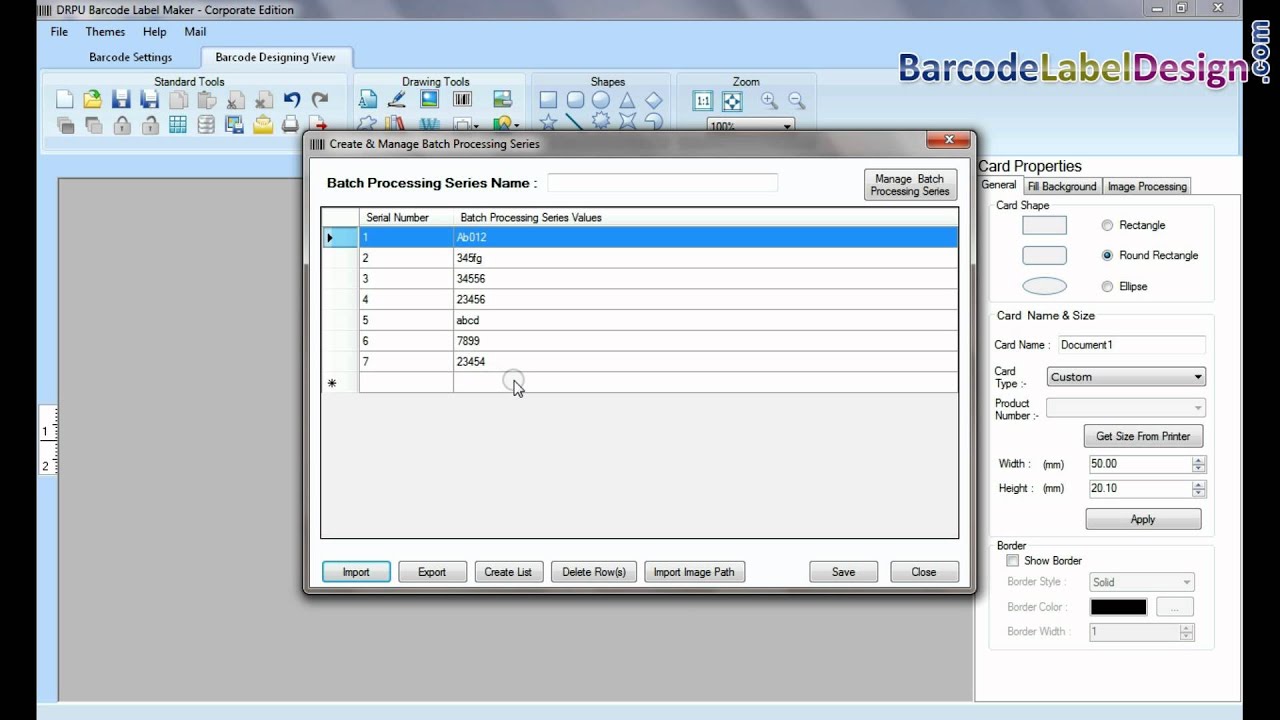Click the Apply button

[1143, 519]
